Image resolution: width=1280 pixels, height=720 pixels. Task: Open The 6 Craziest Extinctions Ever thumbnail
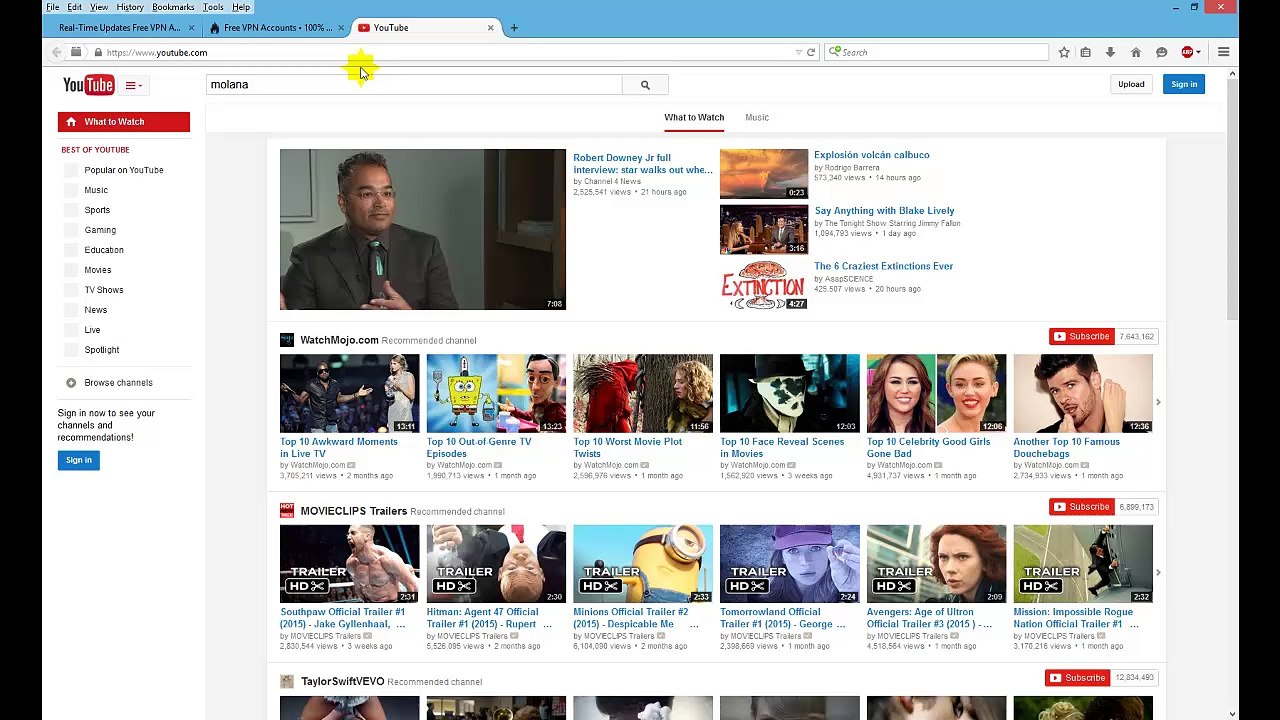764,285
